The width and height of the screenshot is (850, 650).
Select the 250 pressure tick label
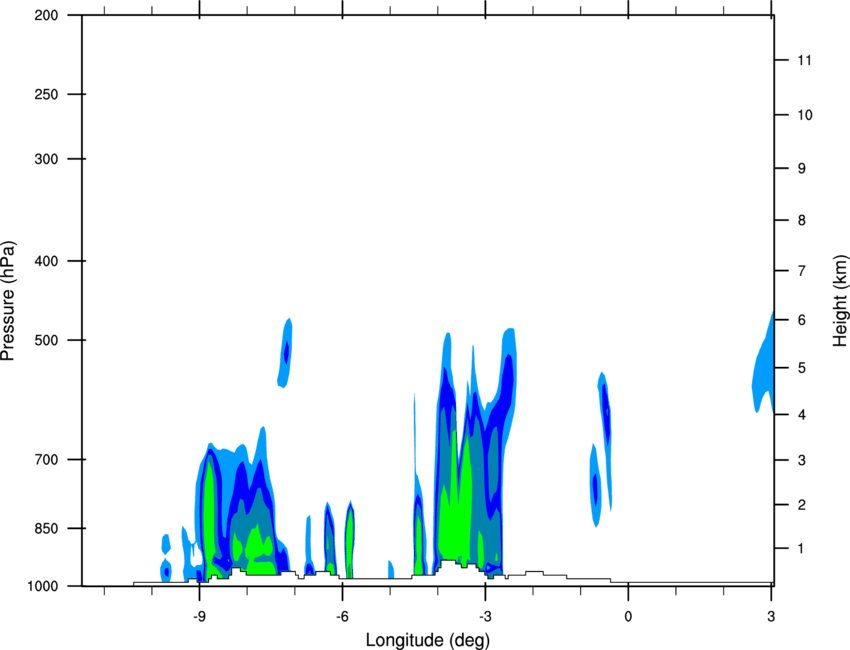[46, 94]
